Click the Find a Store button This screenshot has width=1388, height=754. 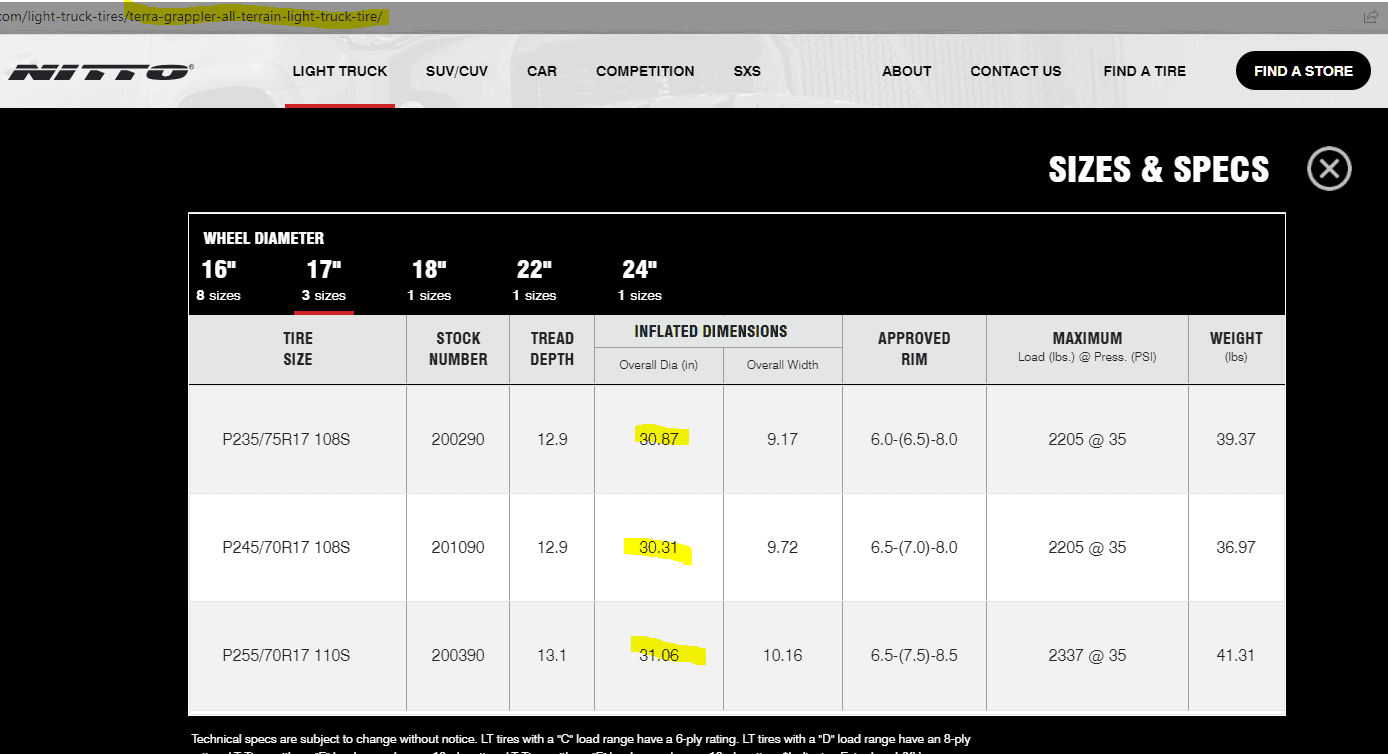click(1303, 71)
